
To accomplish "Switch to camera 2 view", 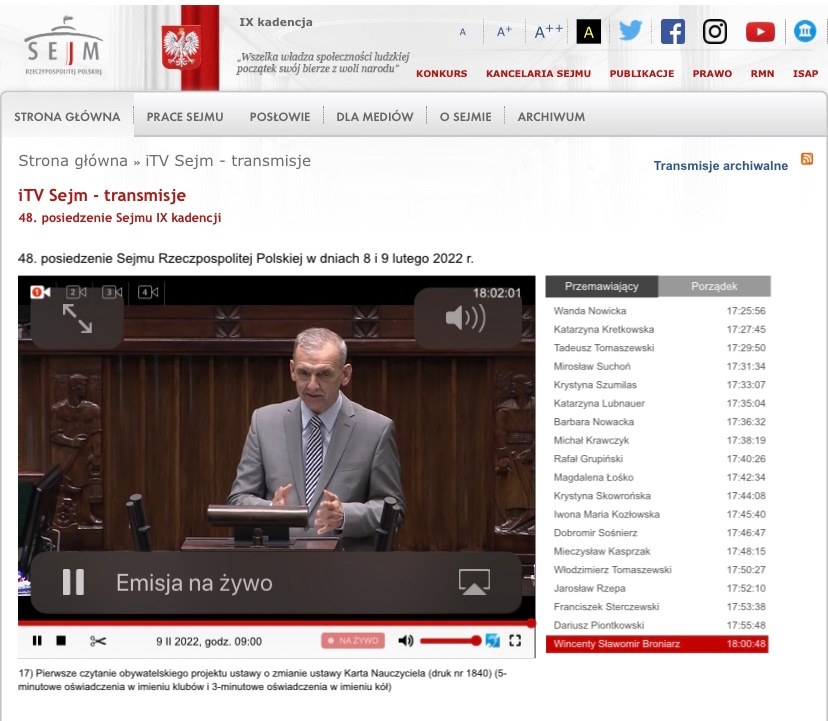I will click(x=77, y=292).
